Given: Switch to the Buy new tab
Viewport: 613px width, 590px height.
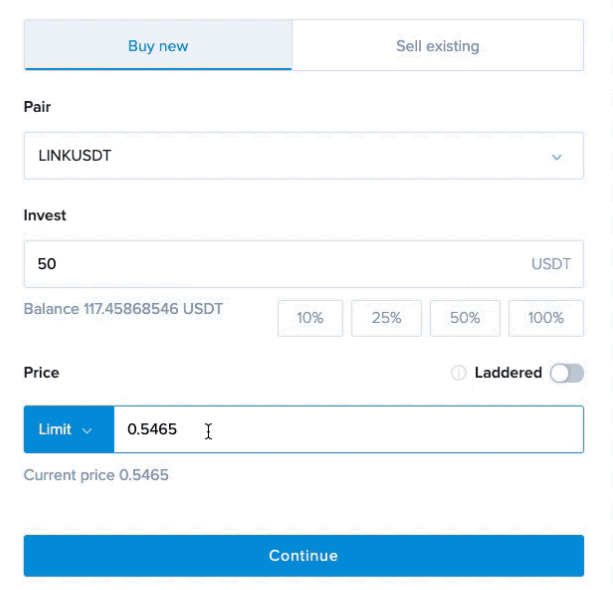Looking at the screenshot, I should click(158, 45).
